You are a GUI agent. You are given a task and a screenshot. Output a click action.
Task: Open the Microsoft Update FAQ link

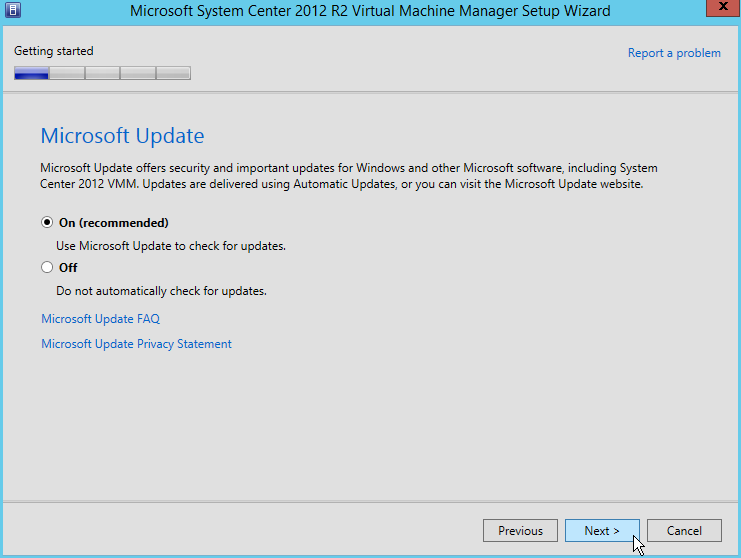pyautogui.click(x=100, y=319)
